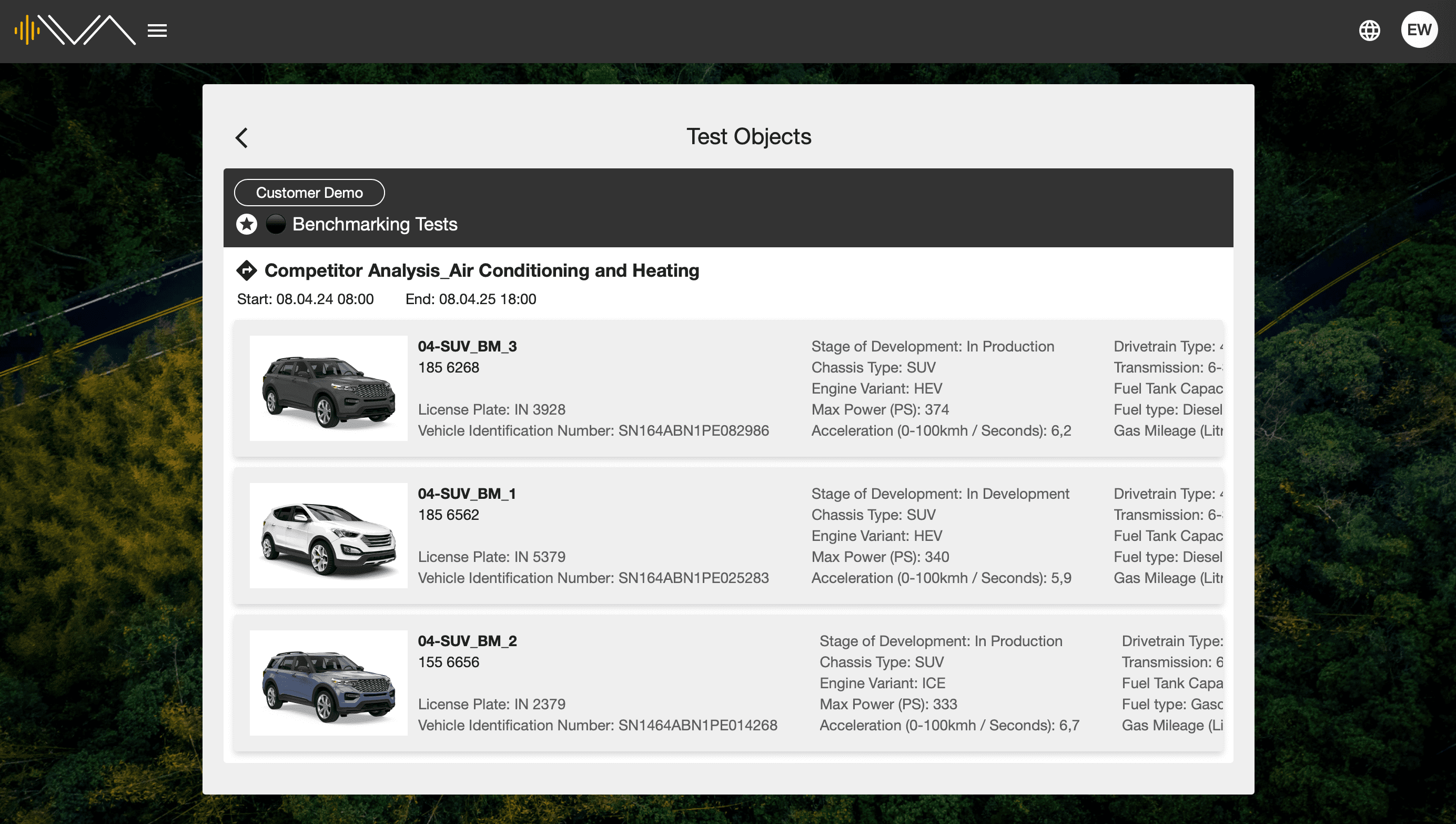Click the black circle status icon next to Benchmarking Tests

click(275, 224)
